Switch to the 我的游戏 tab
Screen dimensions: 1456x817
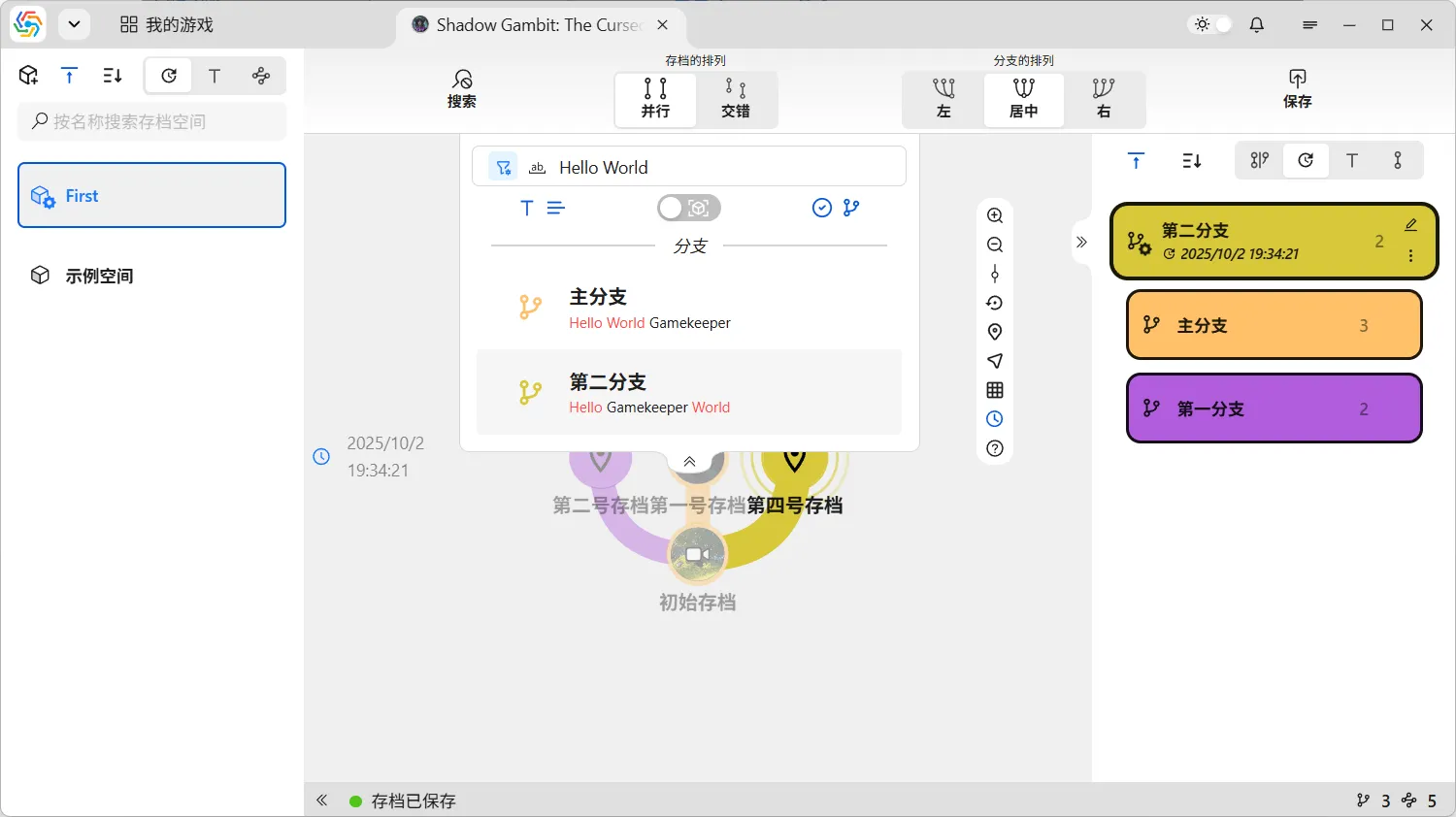tap(167, 25)
